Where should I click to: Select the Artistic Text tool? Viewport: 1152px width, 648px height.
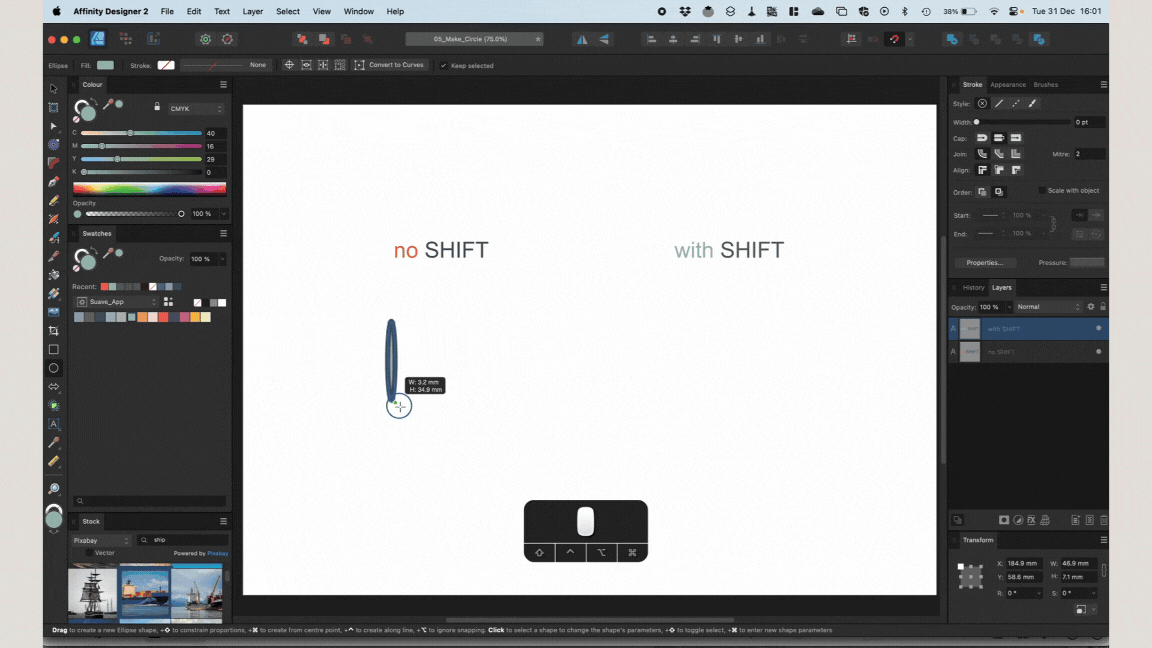[x=54, y=424]
